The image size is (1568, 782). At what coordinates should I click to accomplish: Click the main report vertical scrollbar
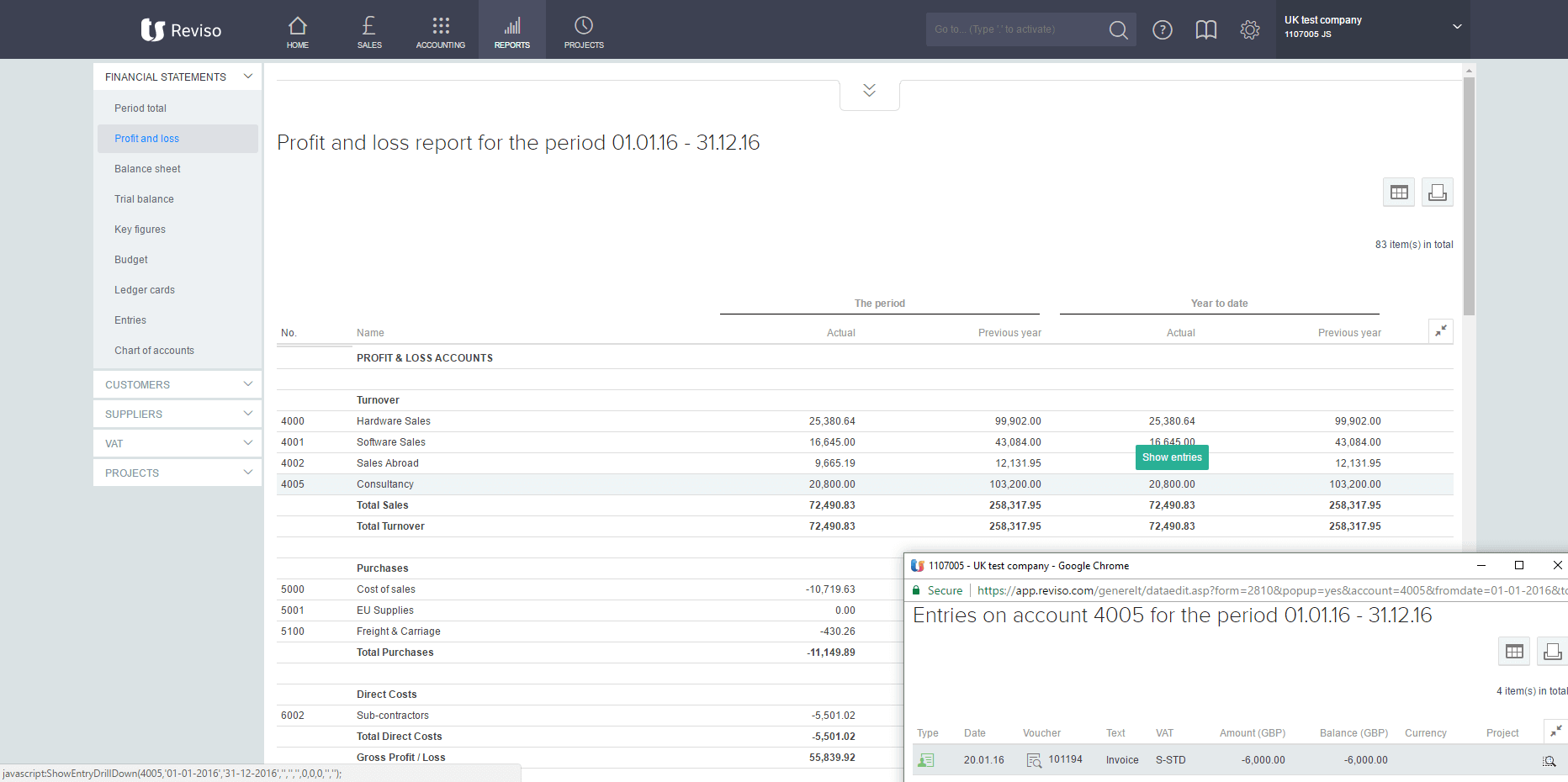[x=1469, y=197]
